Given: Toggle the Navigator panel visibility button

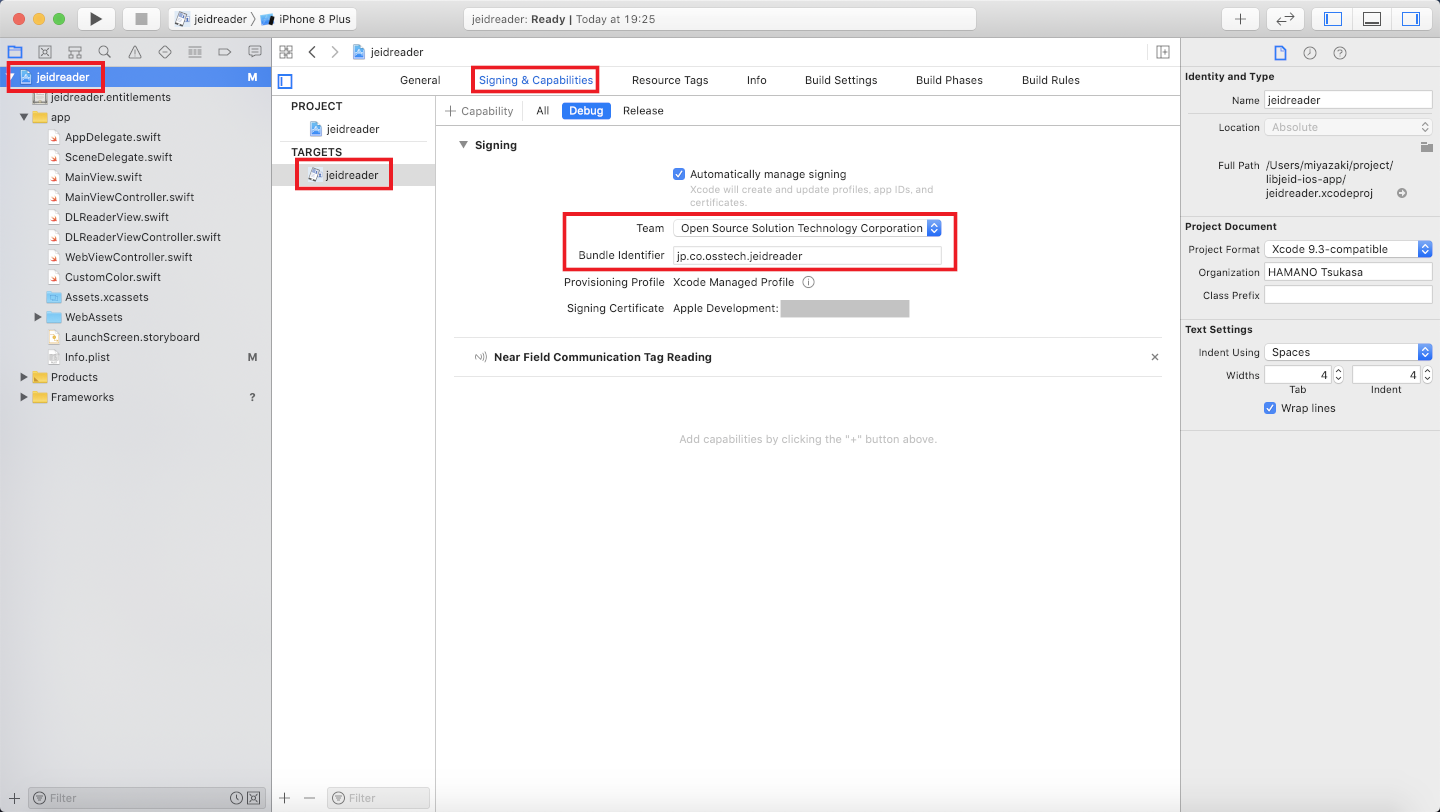Looking at the screenshot, I should click(1332, 19).
